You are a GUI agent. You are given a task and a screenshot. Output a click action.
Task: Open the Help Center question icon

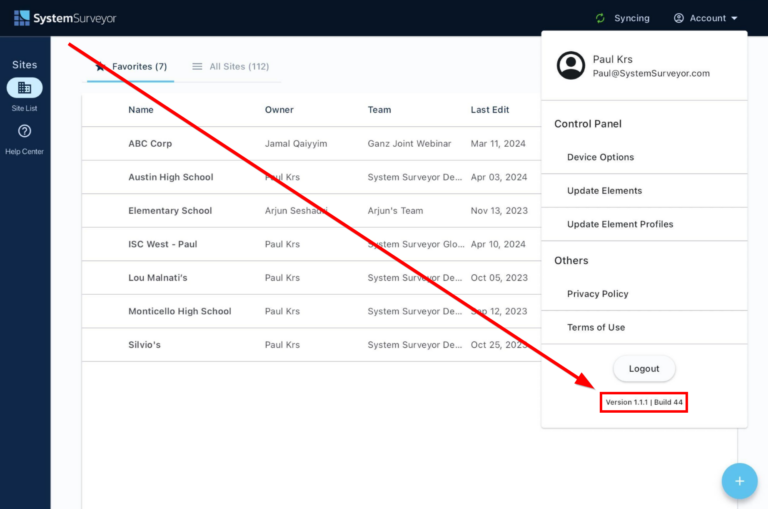point(24,131)
